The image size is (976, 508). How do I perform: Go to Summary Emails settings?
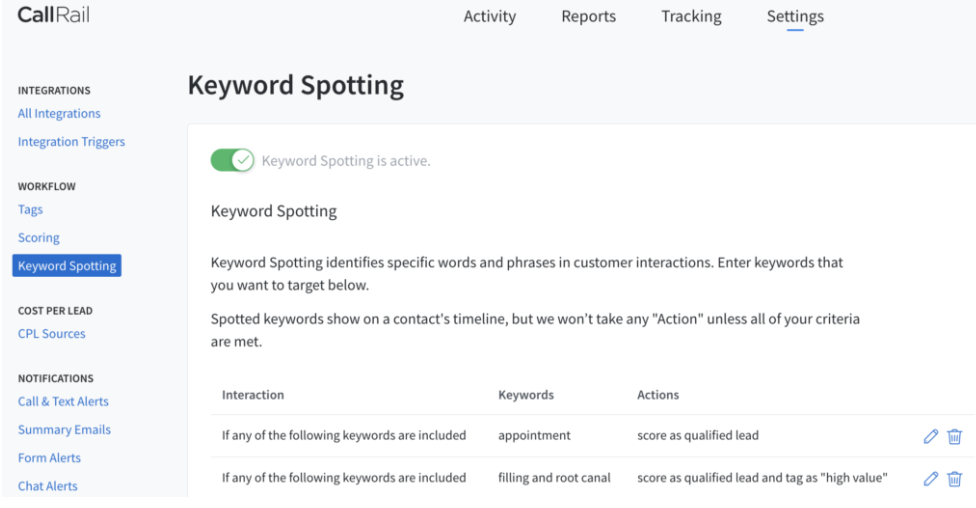tap(62, 430)
